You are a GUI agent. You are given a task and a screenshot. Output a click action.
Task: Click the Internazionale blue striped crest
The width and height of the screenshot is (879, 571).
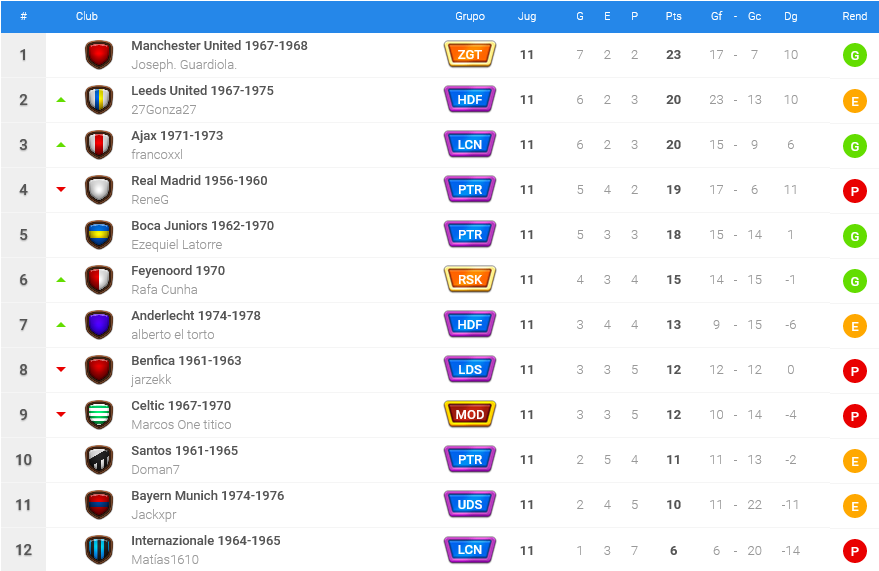click(99, 550)
